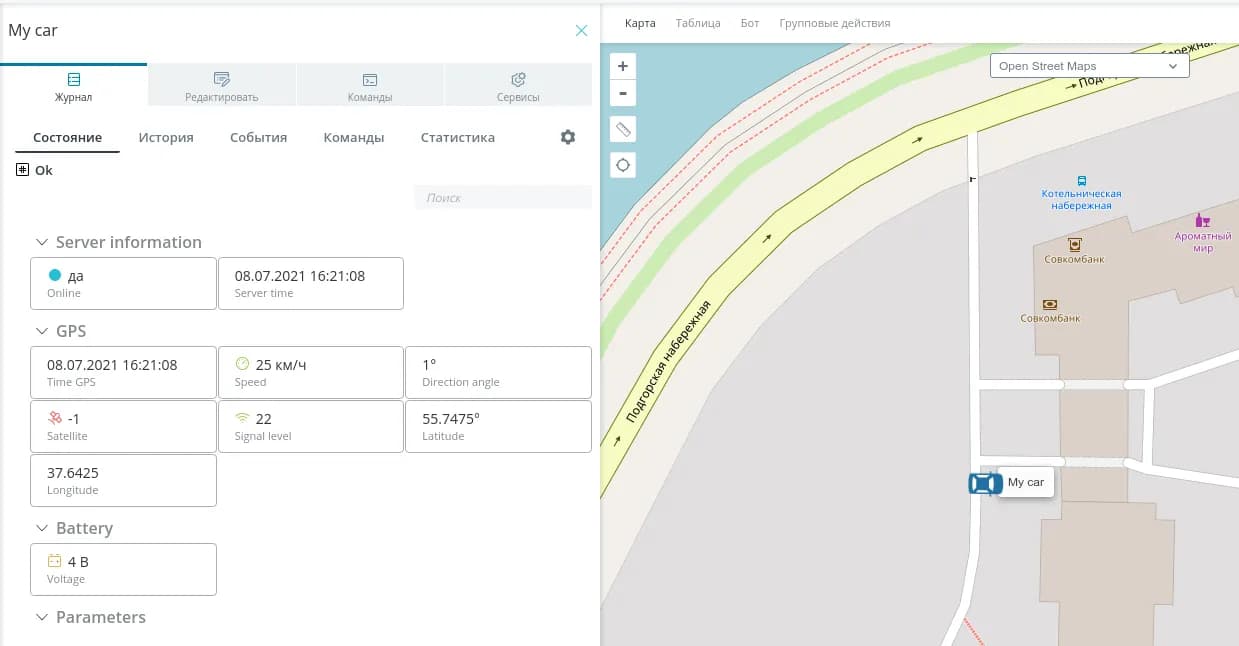Open the Таблица view
The width and height of the screenshot is (1239, 646).
[x=698, y=23]
